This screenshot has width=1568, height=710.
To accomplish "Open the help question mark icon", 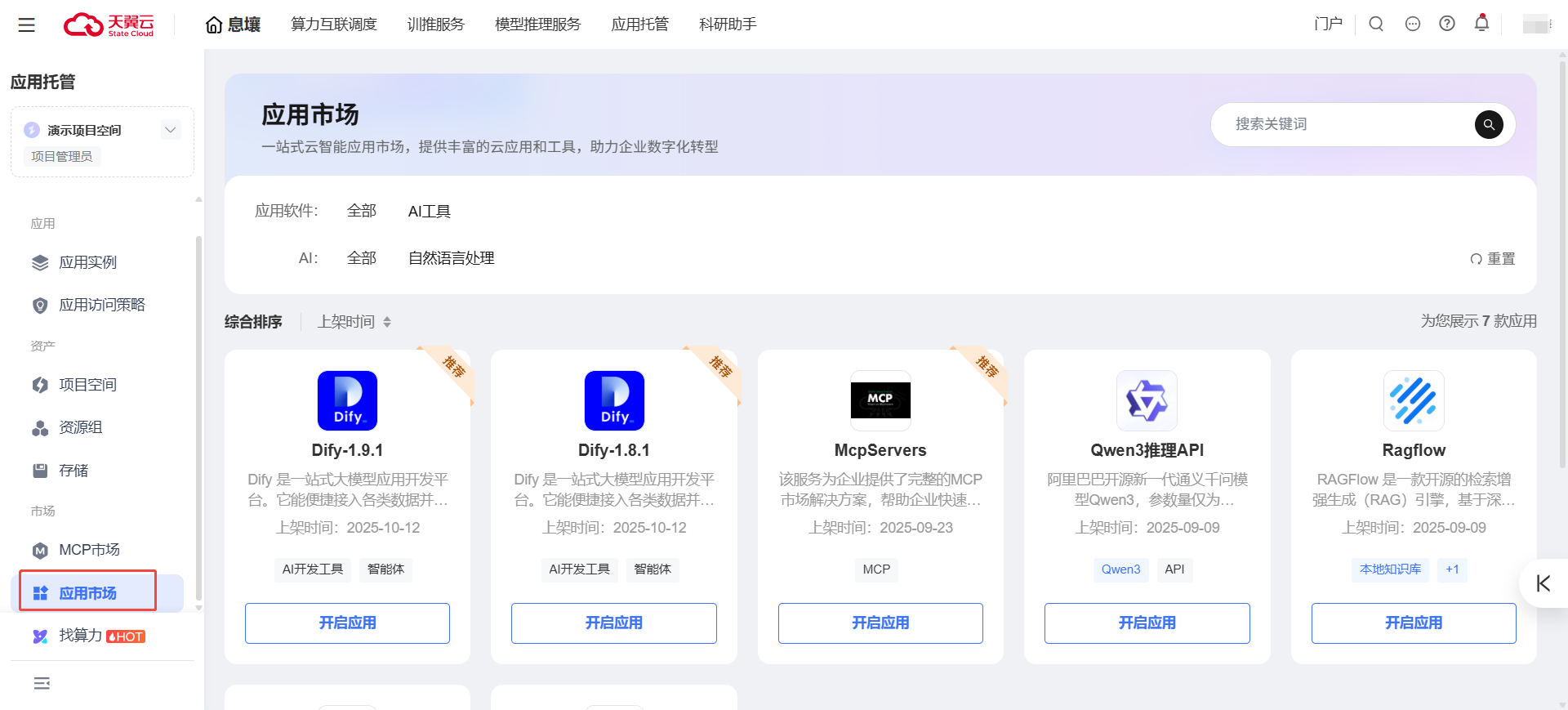I will pyautogui.click(x=1447, y=24).
